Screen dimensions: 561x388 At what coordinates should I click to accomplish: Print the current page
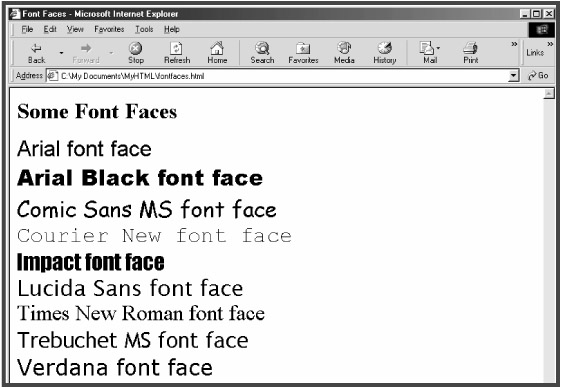pos(470,53)
